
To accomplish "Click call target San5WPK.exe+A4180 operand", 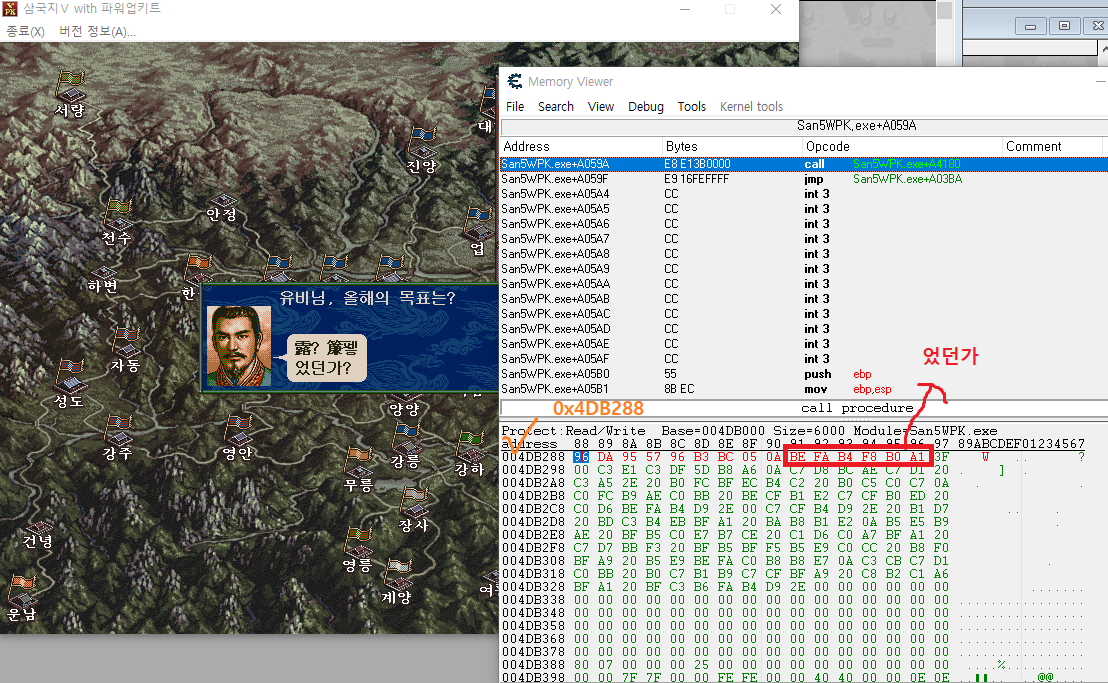I will (x=907, y=164).
